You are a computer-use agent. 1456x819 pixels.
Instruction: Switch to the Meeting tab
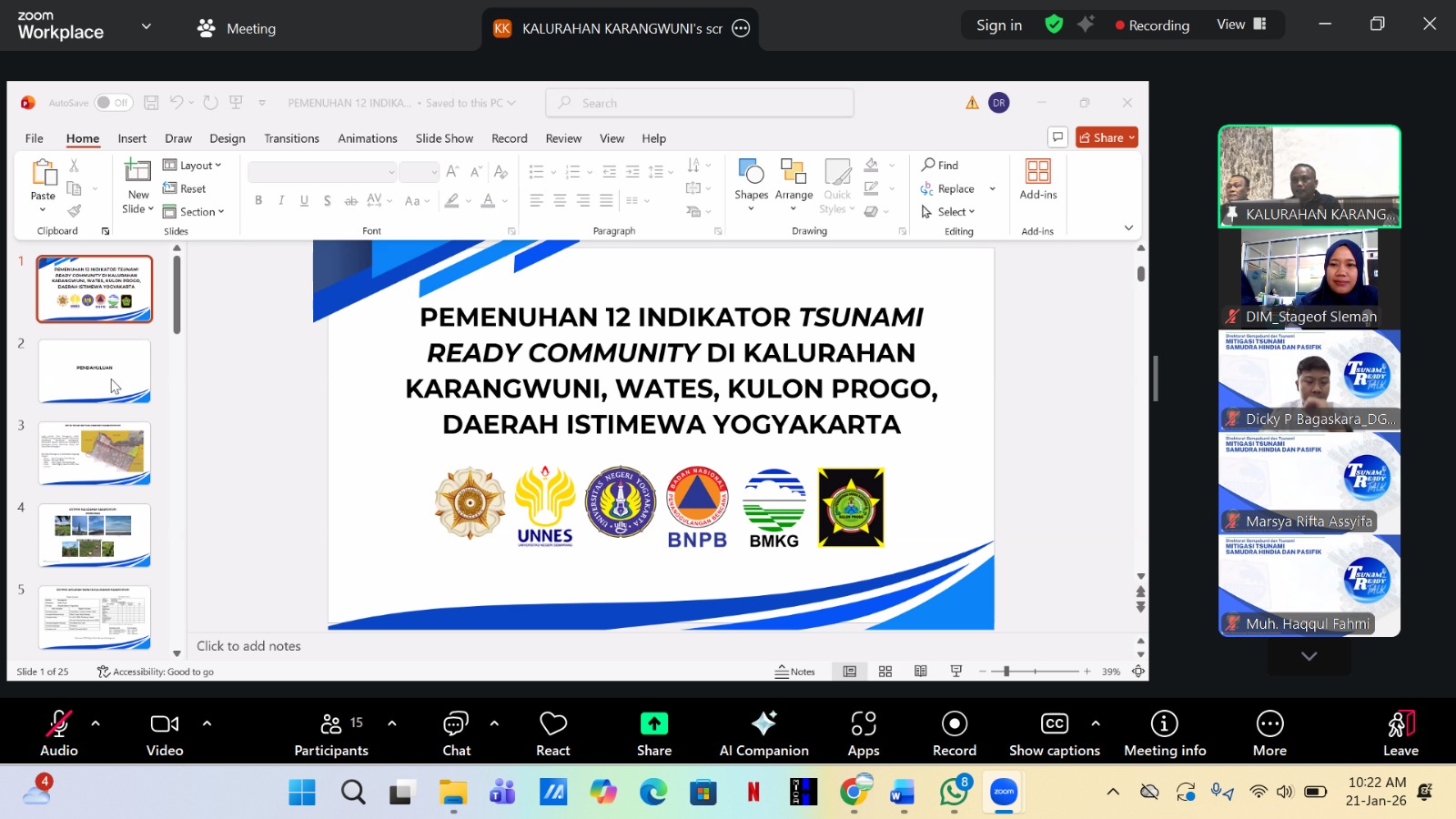pos(238,28)
